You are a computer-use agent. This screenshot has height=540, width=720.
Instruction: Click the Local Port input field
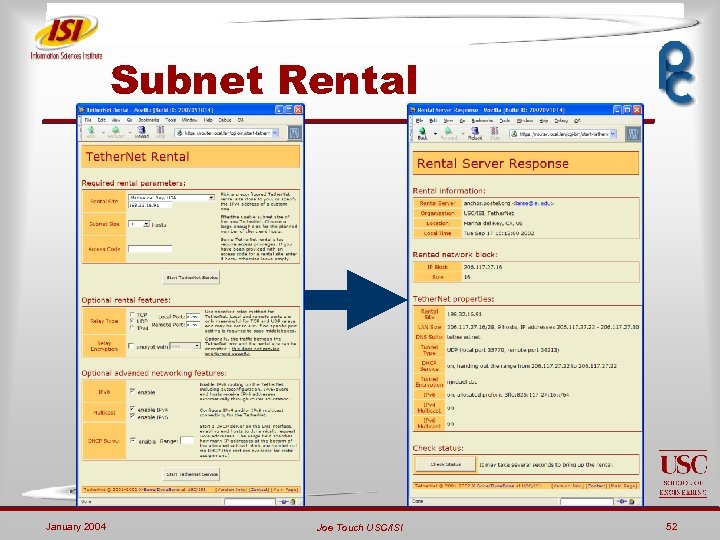point(193,316)
